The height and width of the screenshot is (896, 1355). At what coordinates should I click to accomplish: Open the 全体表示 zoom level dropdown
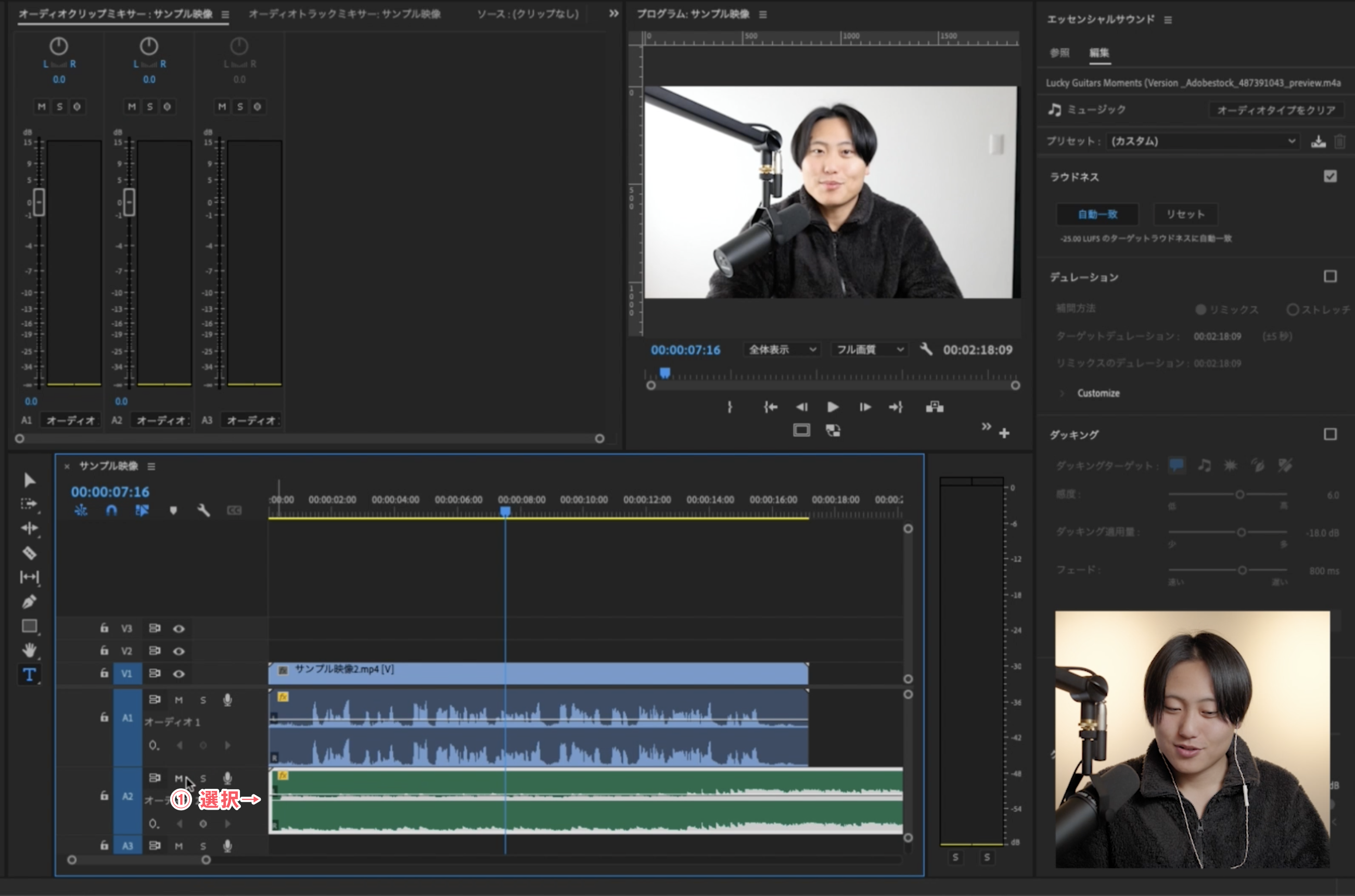point(782,349)
